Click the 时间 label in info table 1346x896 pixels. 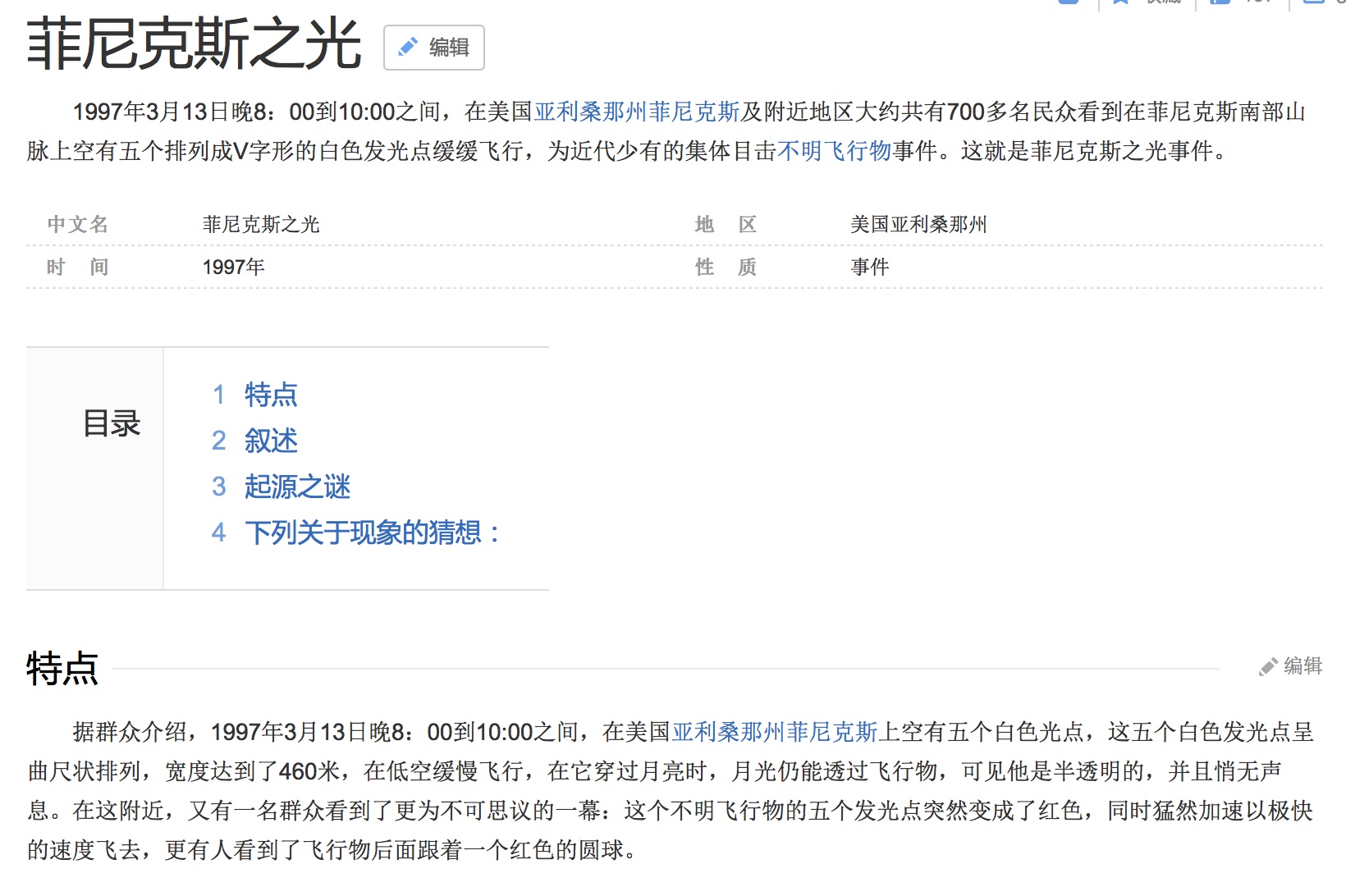tap(78, 267)
